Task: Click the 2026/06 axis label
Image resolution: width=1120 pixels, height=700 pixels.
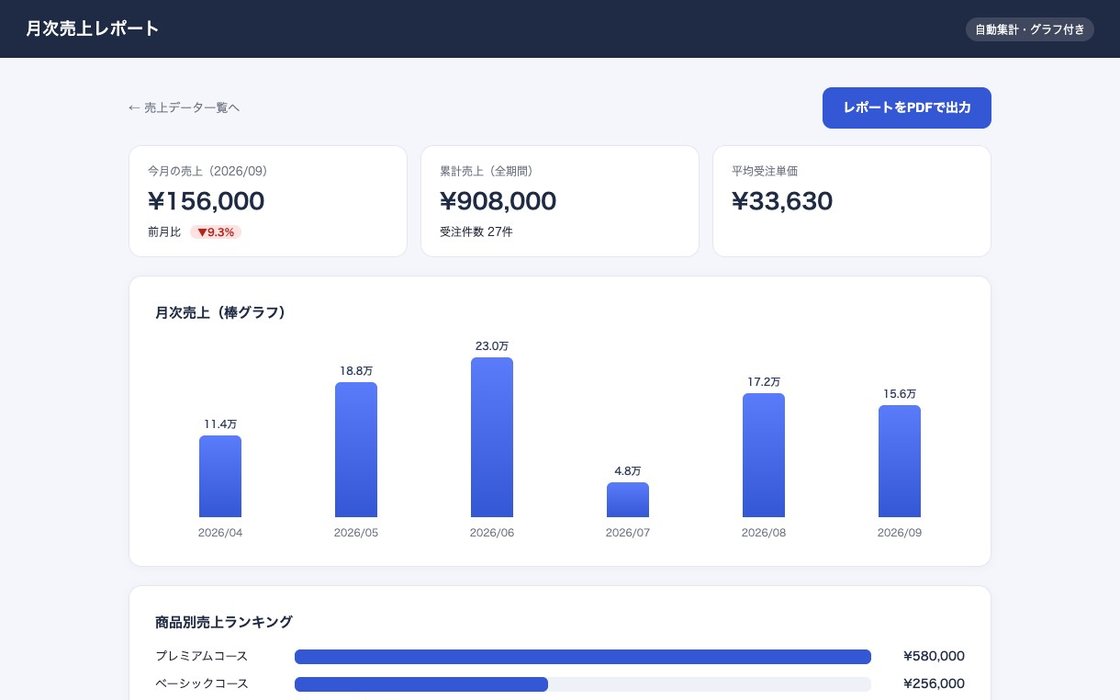Action: point(491,533)
